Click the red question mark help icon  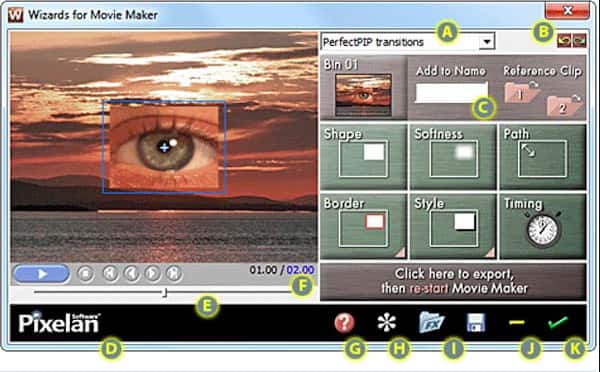pyautogui.click(x=344, y=322)
